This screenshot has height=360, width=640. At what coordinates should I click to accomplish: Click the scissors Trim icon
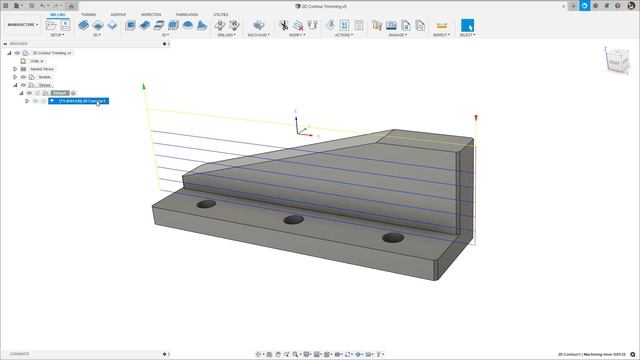point(284,25)
